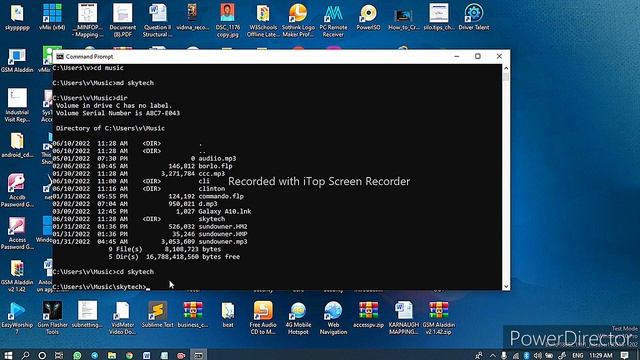Open the Windows Start menu

(8, 356)
